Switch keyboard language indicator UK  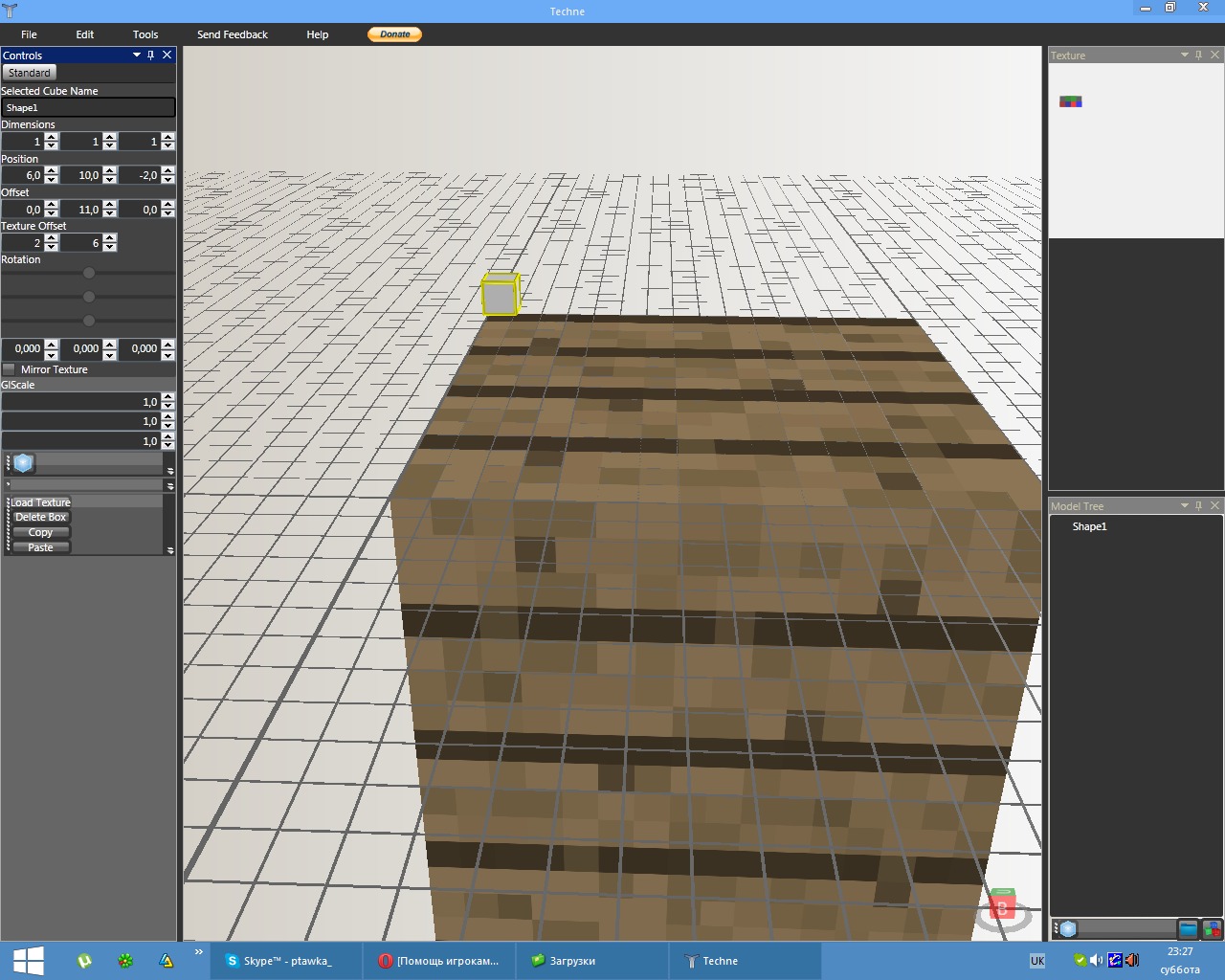coord(1037,961)
